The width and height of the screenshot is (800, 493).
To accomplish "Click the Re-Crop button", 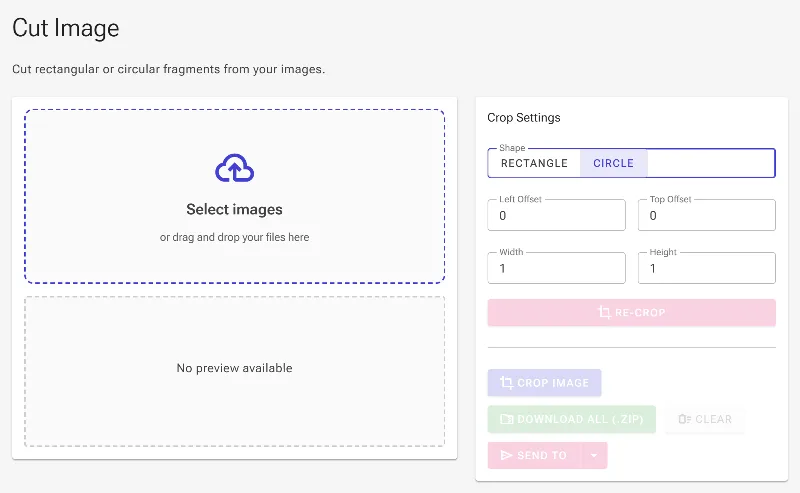I will pyautogui.click(x=632, y=312).
